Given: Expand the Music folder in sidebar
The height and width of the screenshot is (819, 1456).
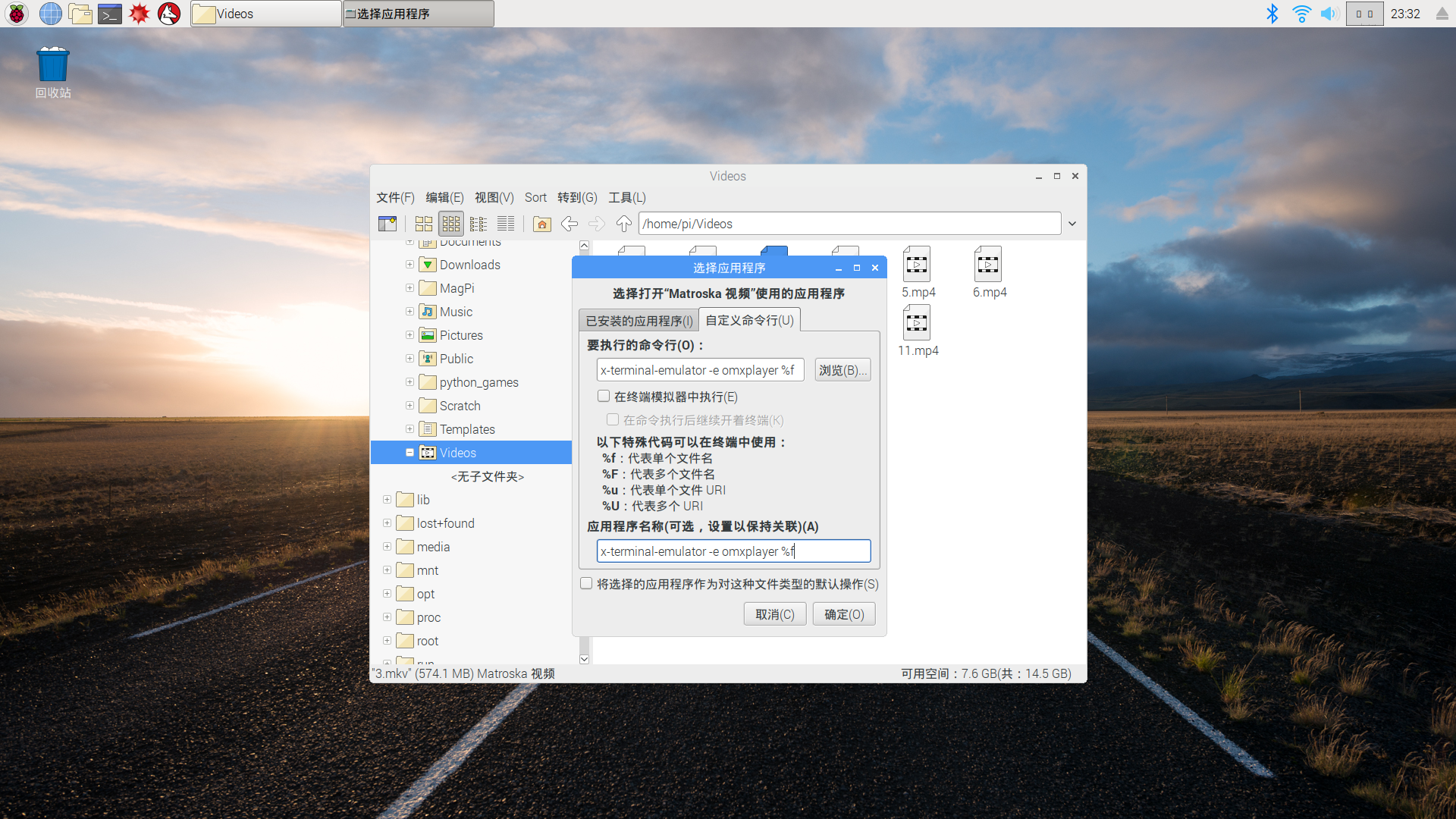Looking at the screenshot, I should tap(410, 311).
